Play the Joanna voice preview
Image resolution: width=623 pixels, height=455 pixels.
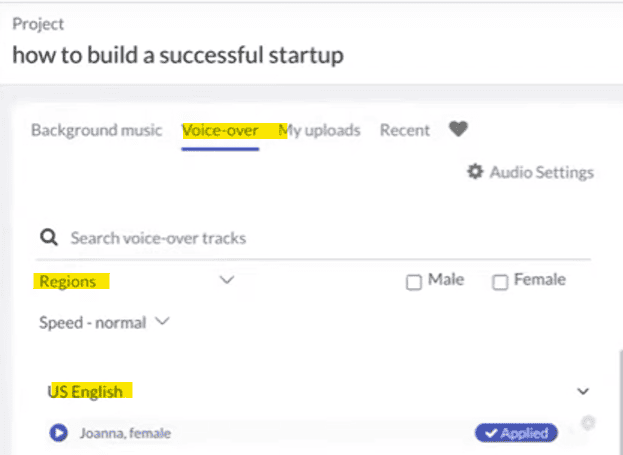click(58, 433)
